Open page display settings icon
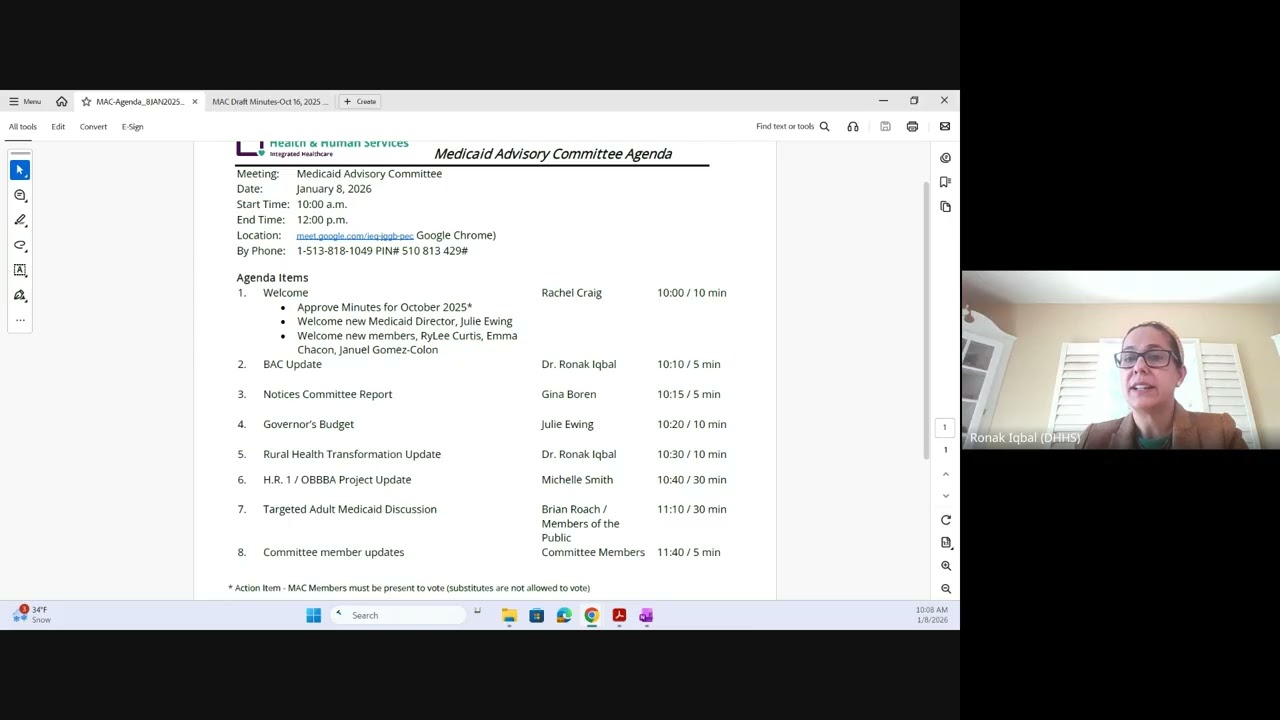1280x720 pixels. (945, 543)
